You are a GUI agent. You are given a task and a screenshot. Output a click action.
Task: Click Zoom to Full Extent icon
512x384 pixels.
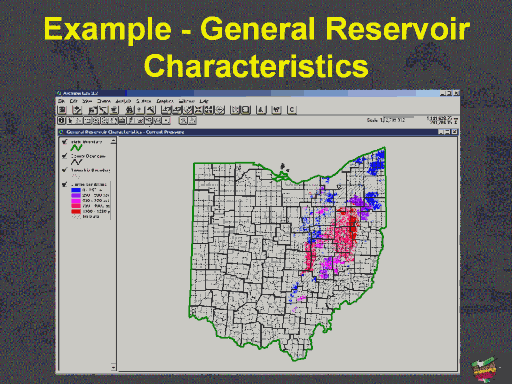(x=166, y=110)
